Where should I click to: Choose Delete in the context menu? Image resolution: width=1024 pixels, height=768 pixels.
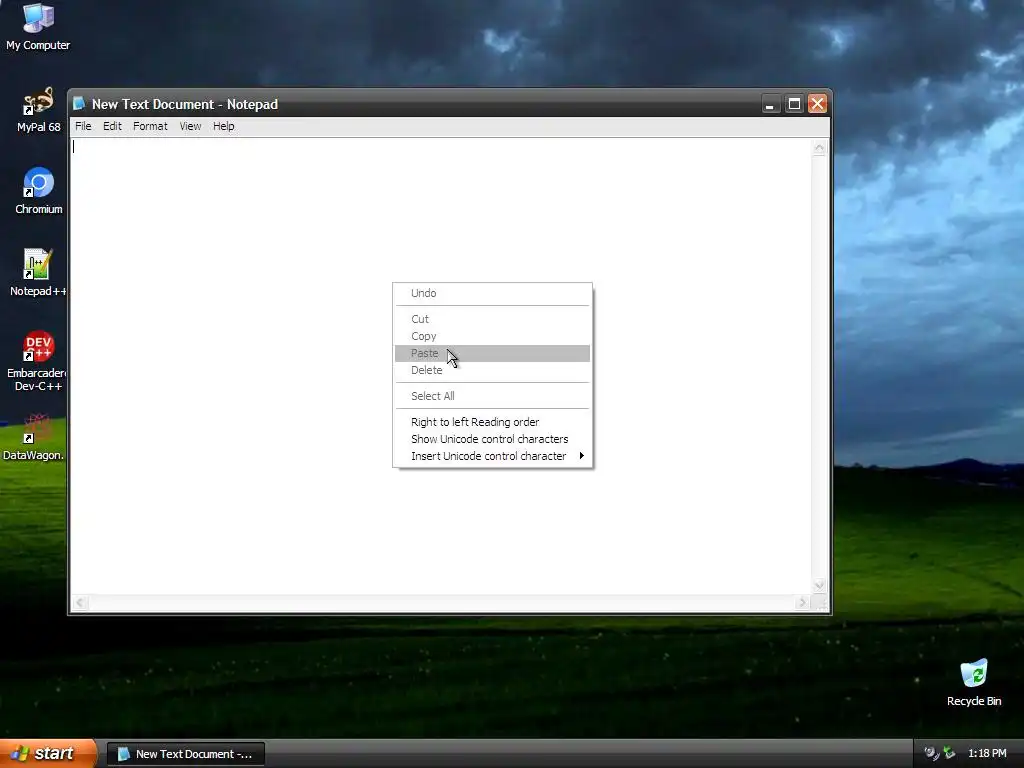pyautogui.click(x=492, y=370)
